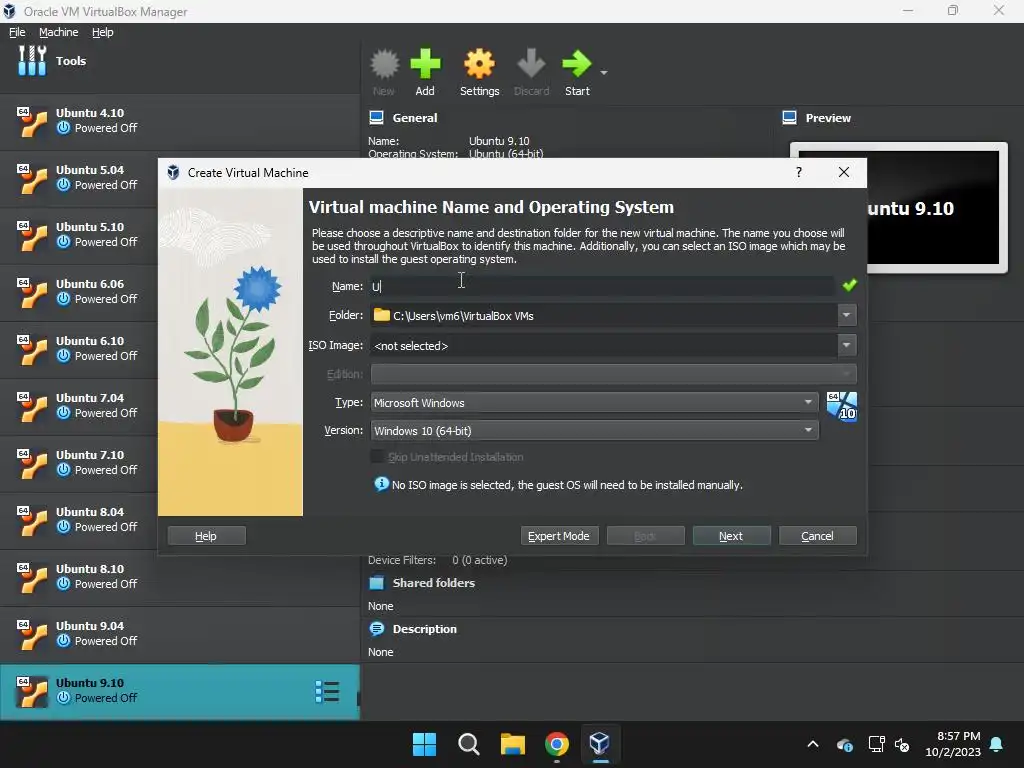Click the Help button in dialog
The height and width of the screenshot is (768, 1024).
coord(206,536)
